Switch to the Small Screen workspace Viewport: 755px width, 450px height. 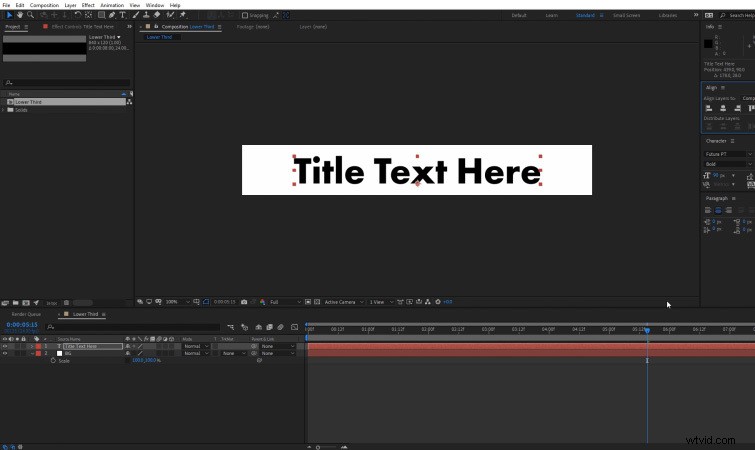coord(626,15)
